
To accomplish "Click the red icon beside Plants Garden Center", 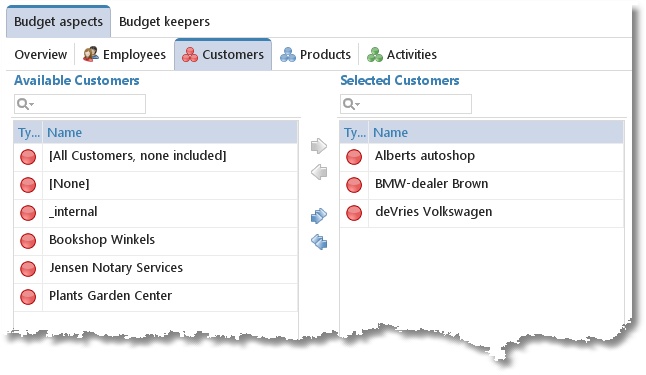I will coord(28,297).
